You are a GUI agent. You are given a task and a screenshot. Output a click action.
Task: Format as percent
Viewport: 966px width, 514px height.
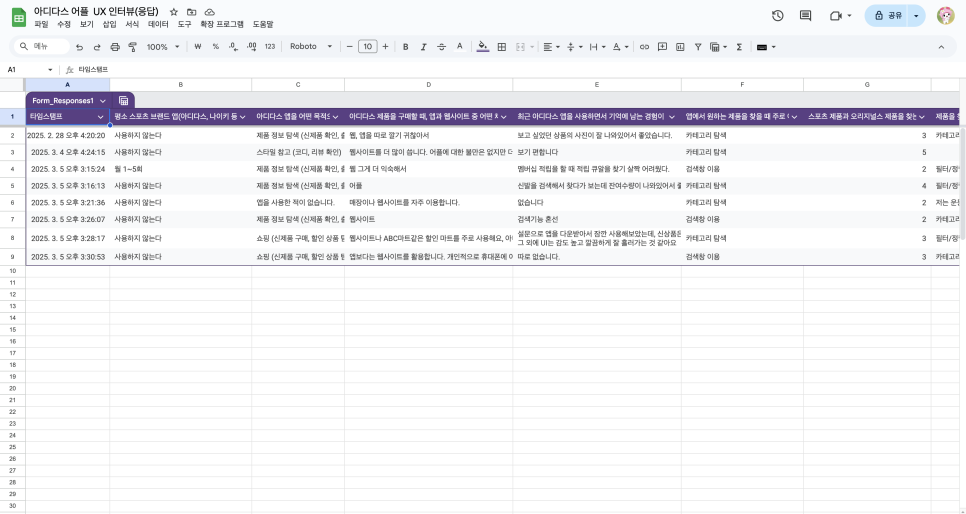(216, 47)
